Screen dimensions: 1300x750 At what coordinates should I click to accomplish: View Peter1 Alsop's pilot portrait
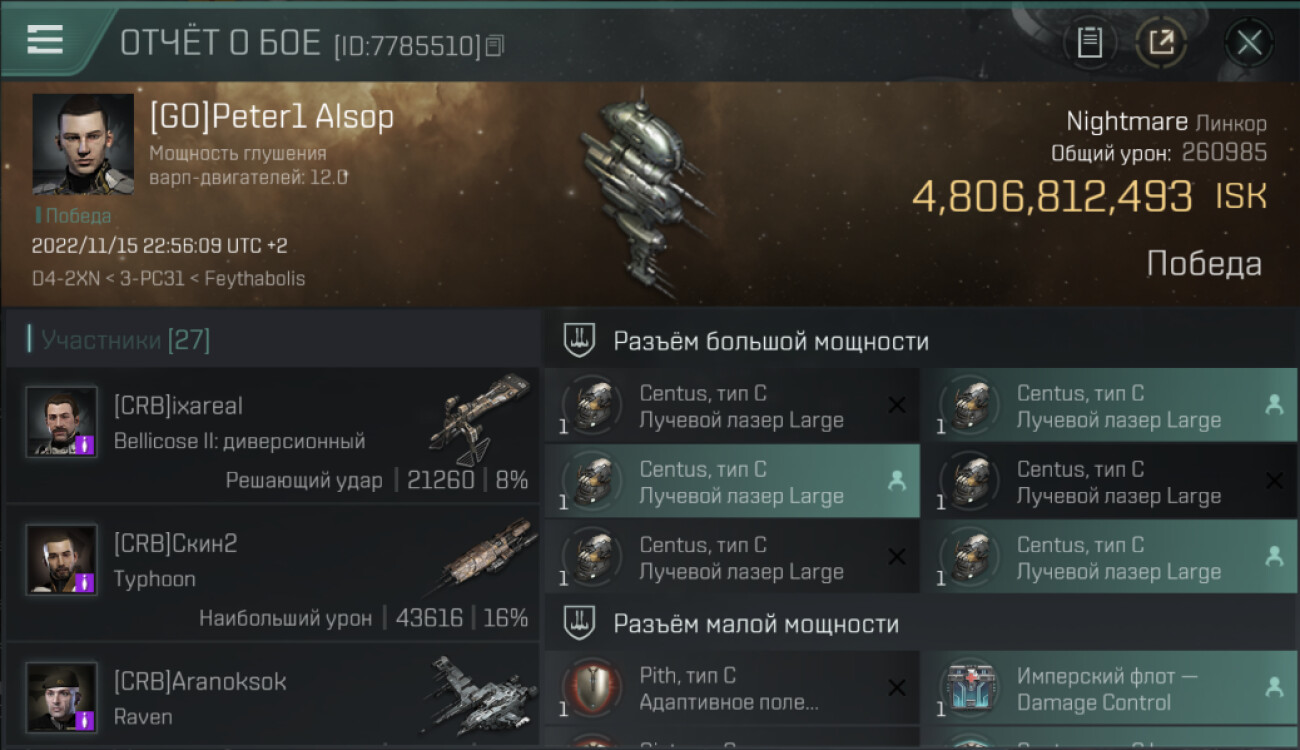pos(83,144)
